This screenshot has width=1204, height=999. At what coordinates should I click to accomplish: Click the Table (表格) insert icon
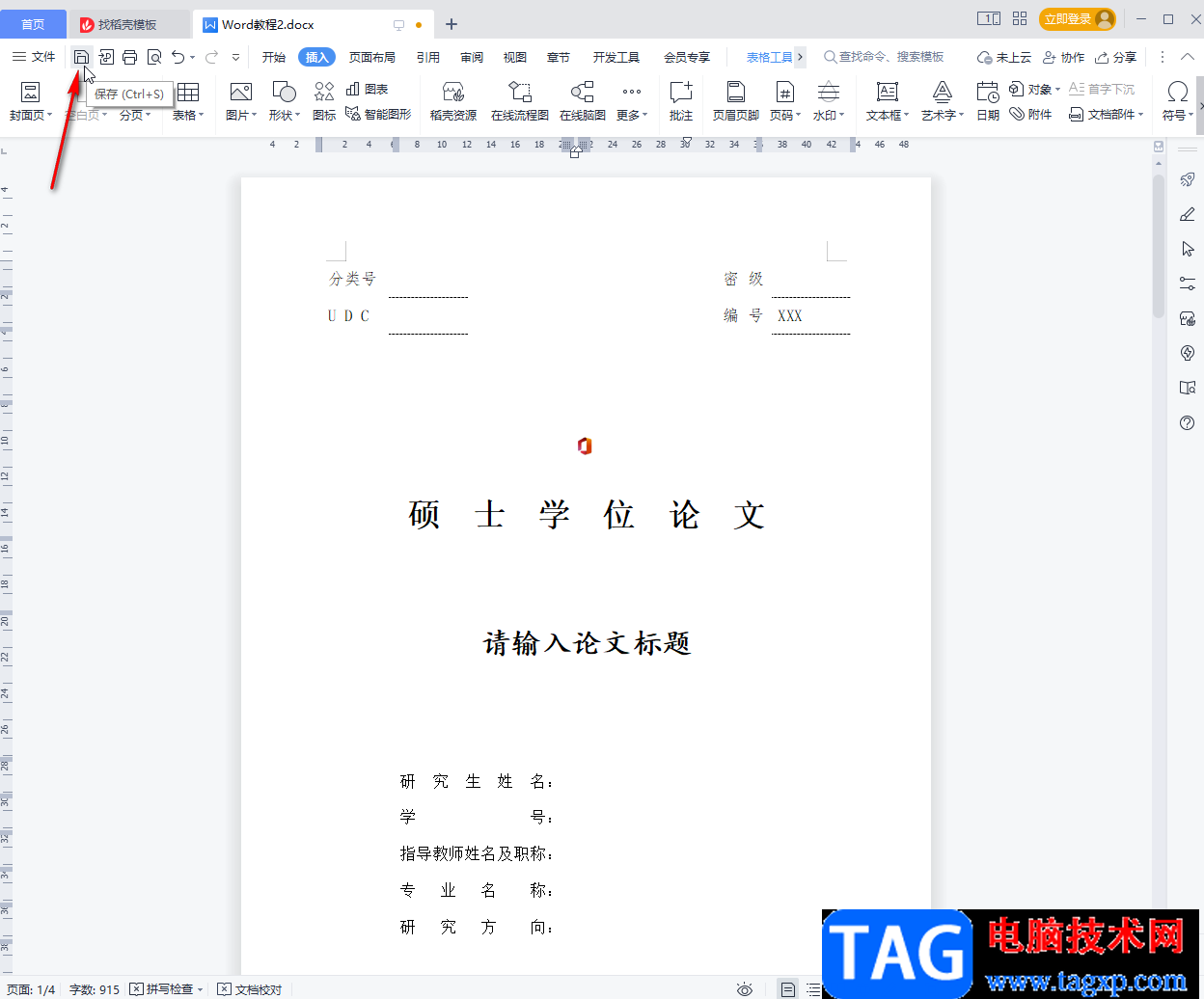click(x=188, y=93)
